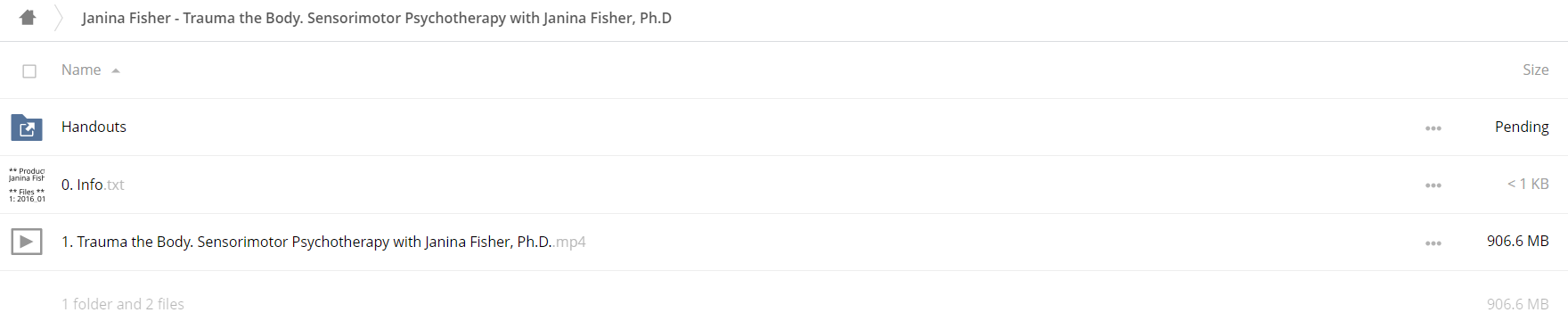Click the 906.6 MB size of the mp4 row

point(1517,241)
